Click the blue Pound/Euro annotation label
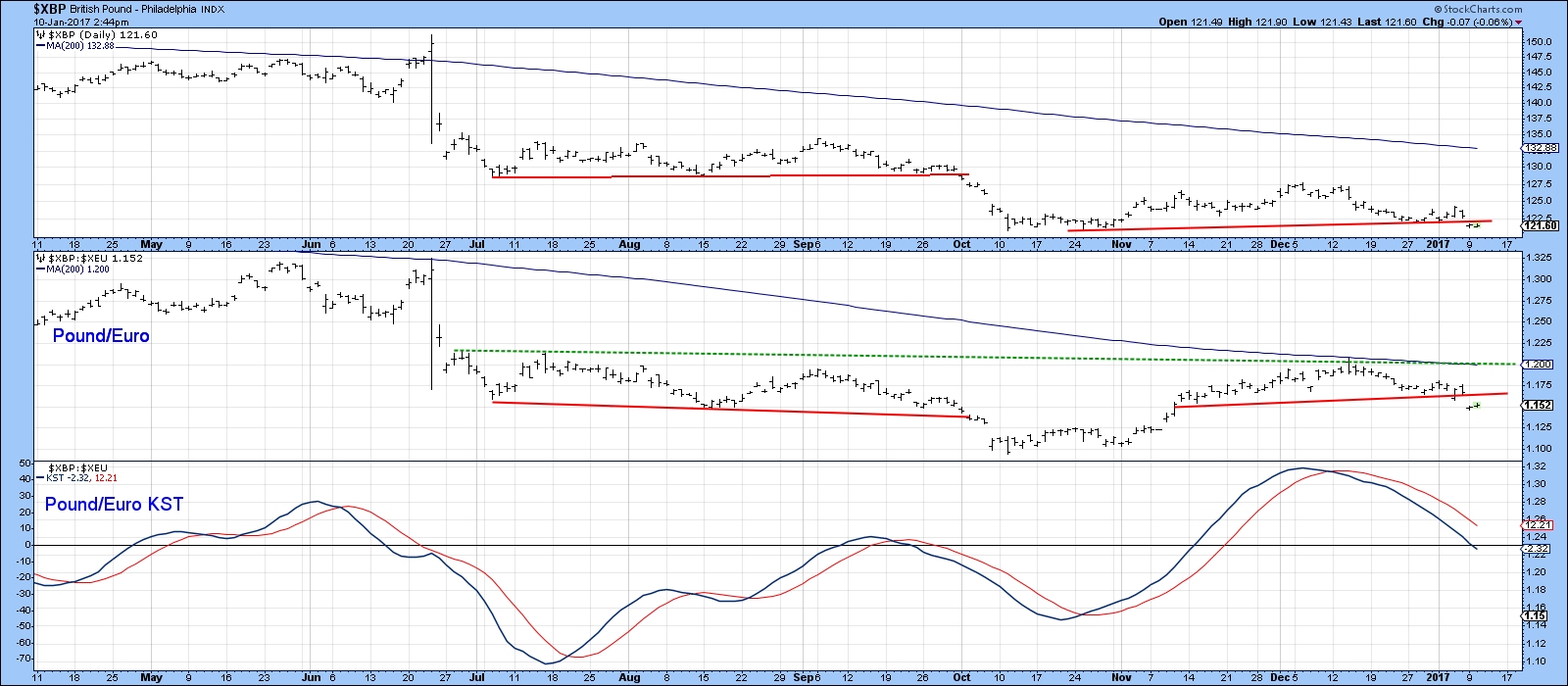The height and width of the screenshot is (686, 1568). pyautogui.click(x=101, y=336)
